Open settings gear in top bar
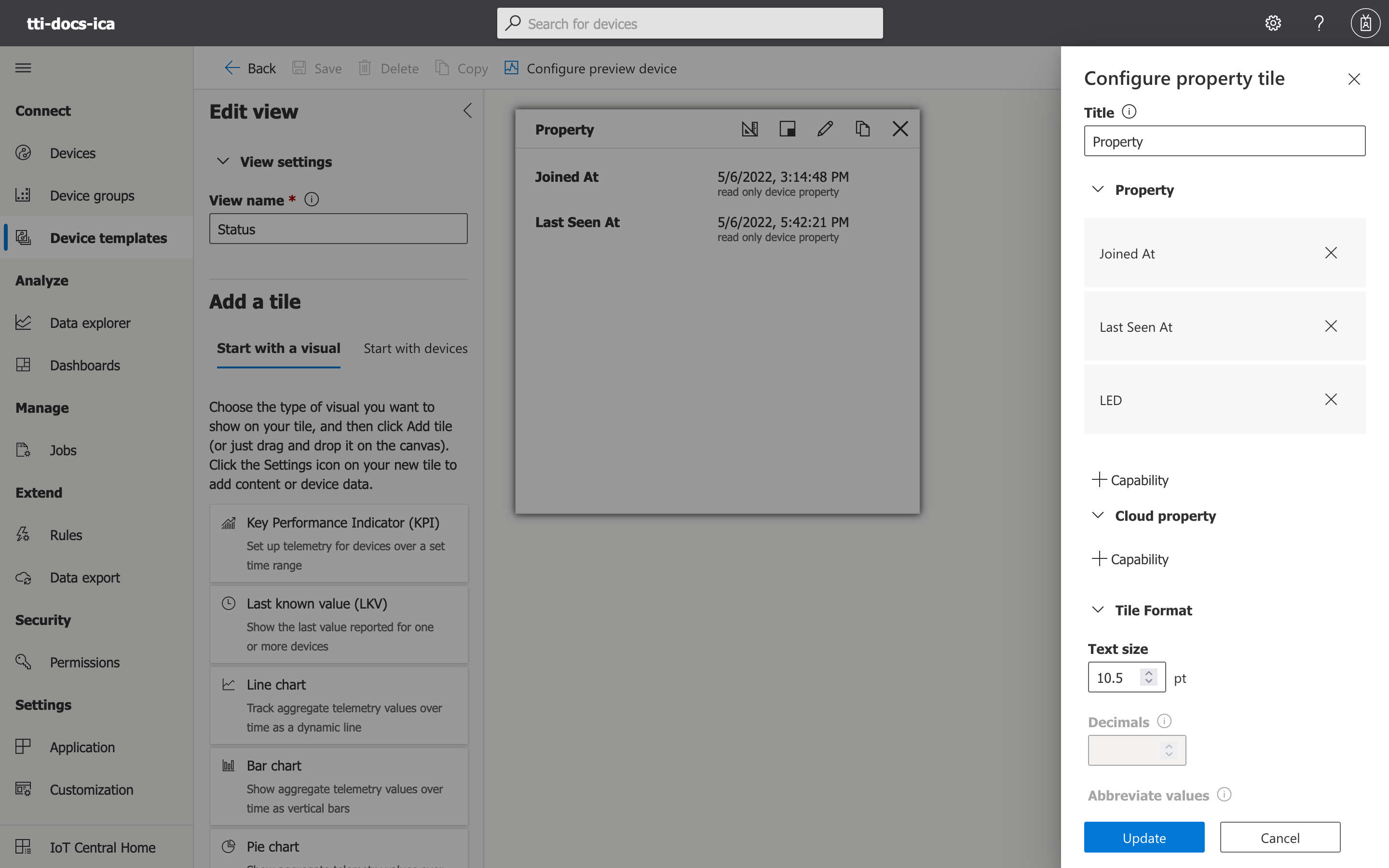 pos(1272,23)
